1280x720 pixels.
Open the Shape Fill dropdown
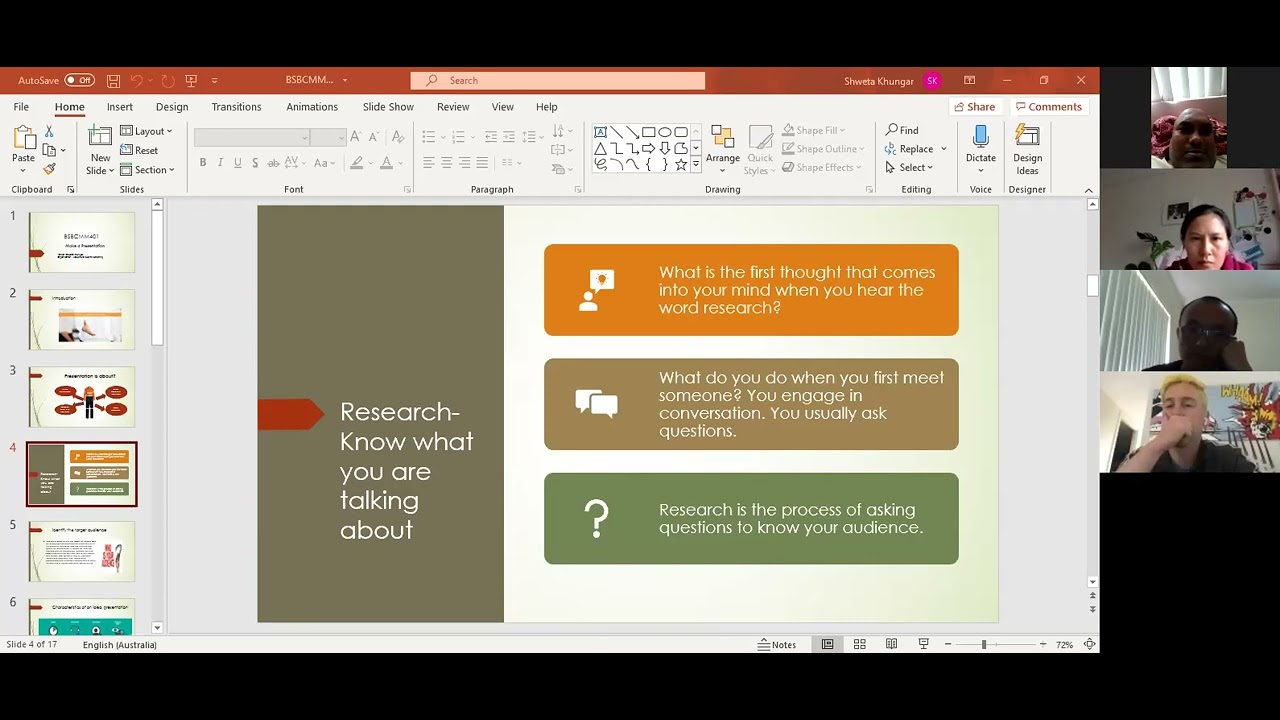(x=814, y=130)
